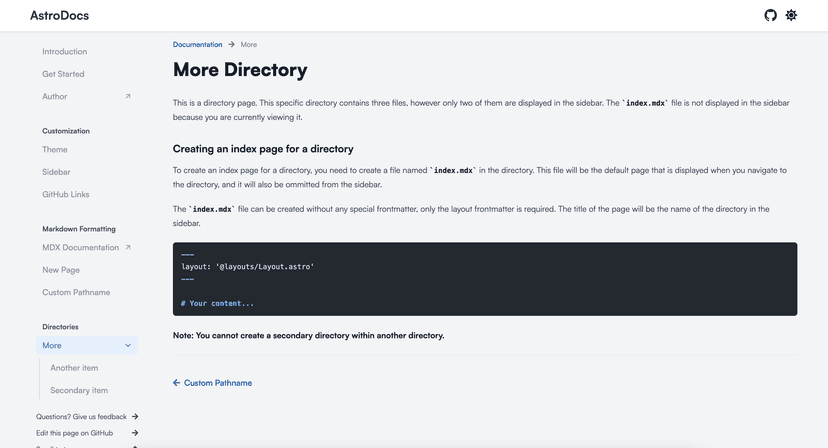828x448 pixels.
Task: Collapse the More directory chevron
Action: pyautogui.click(x=128, y=346)
